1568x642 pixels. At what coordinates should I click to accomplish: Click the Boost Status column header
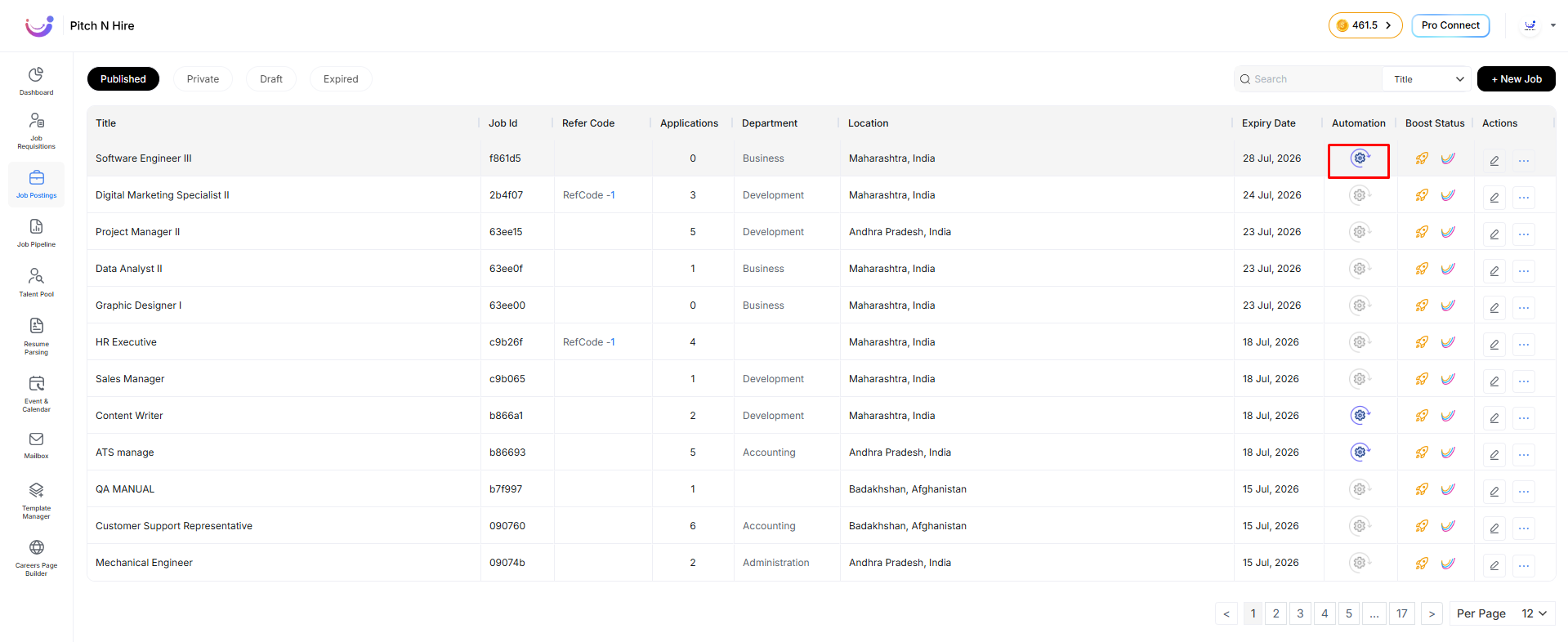pos(1435,123)
